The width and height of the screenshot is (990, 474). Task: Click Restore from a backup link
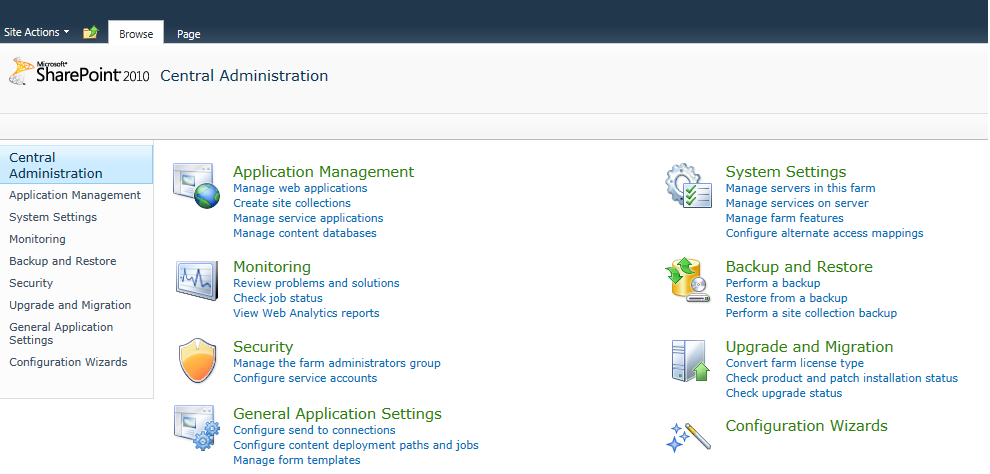pyautogui.click(x=787, y=299)
